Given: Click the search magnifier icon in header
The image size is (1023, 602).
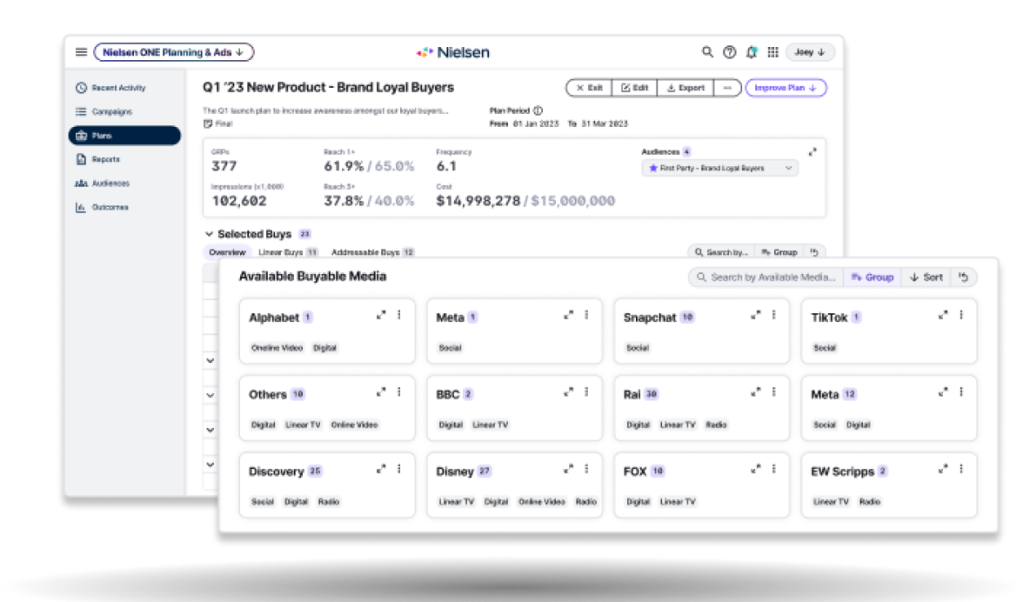Looking at the screenshot, I should coord(707,52).
